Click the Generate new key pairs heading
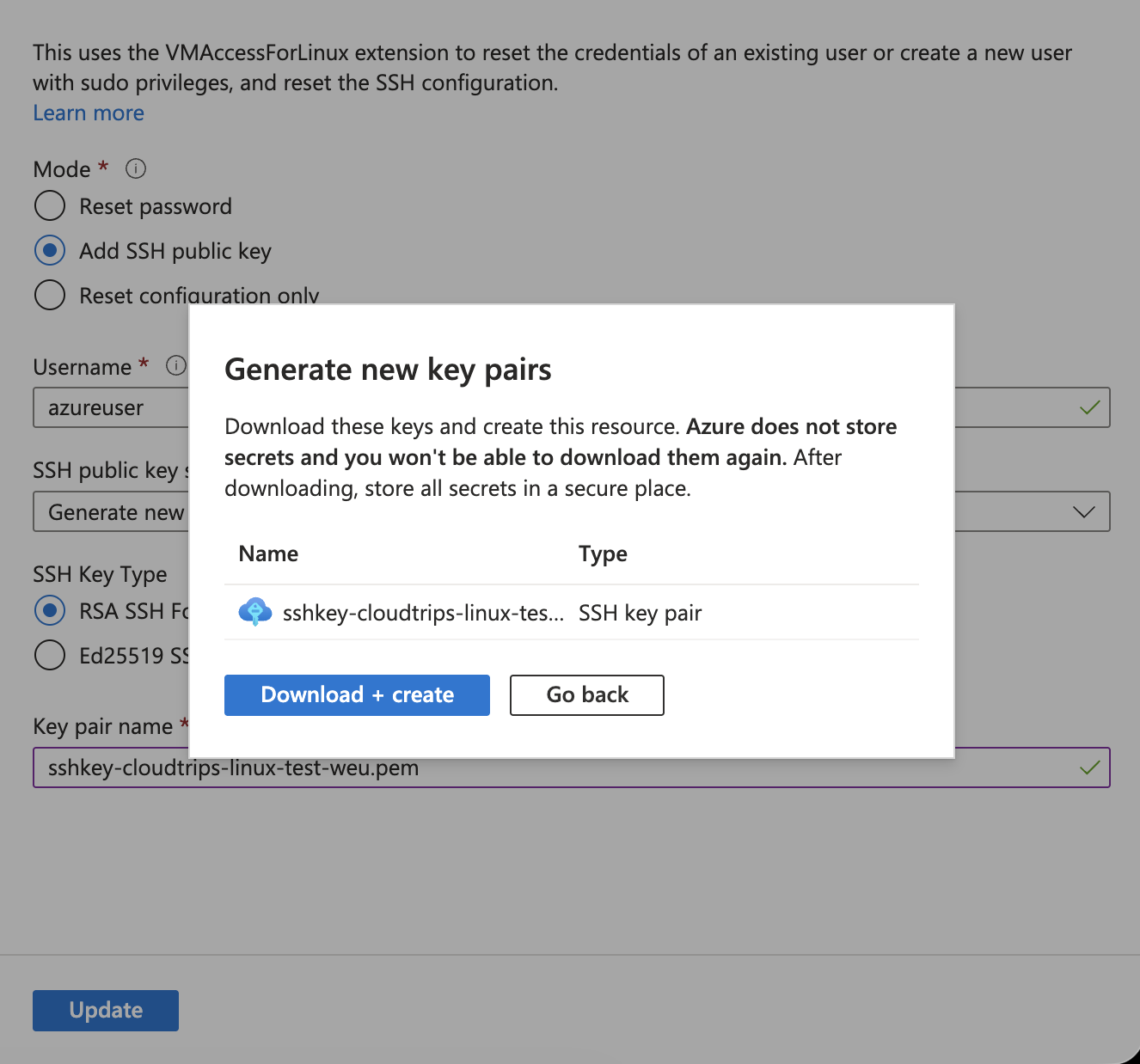 coord(388,370)
